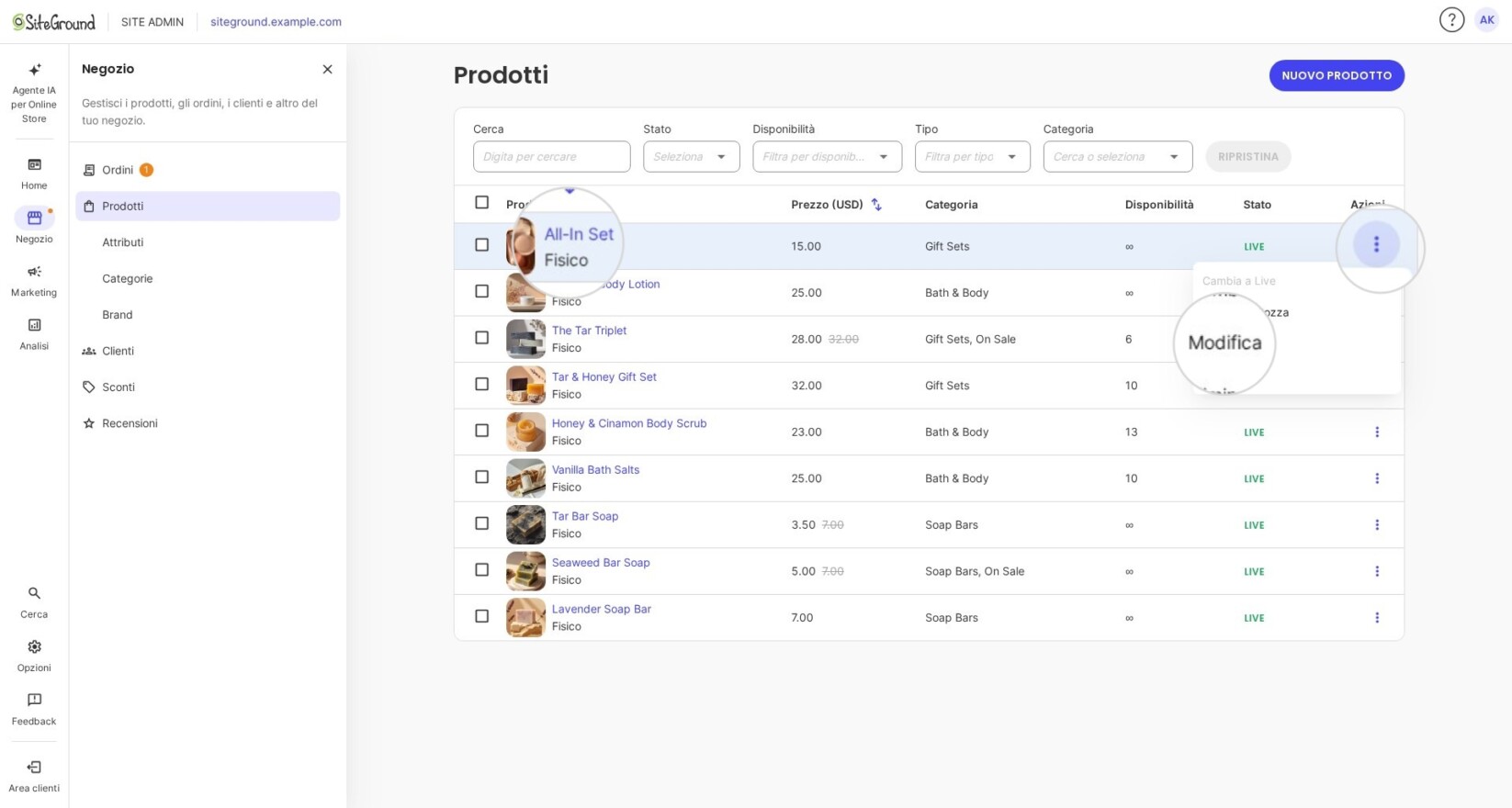Open Sconti in the Negozio menu

(208, 387)
